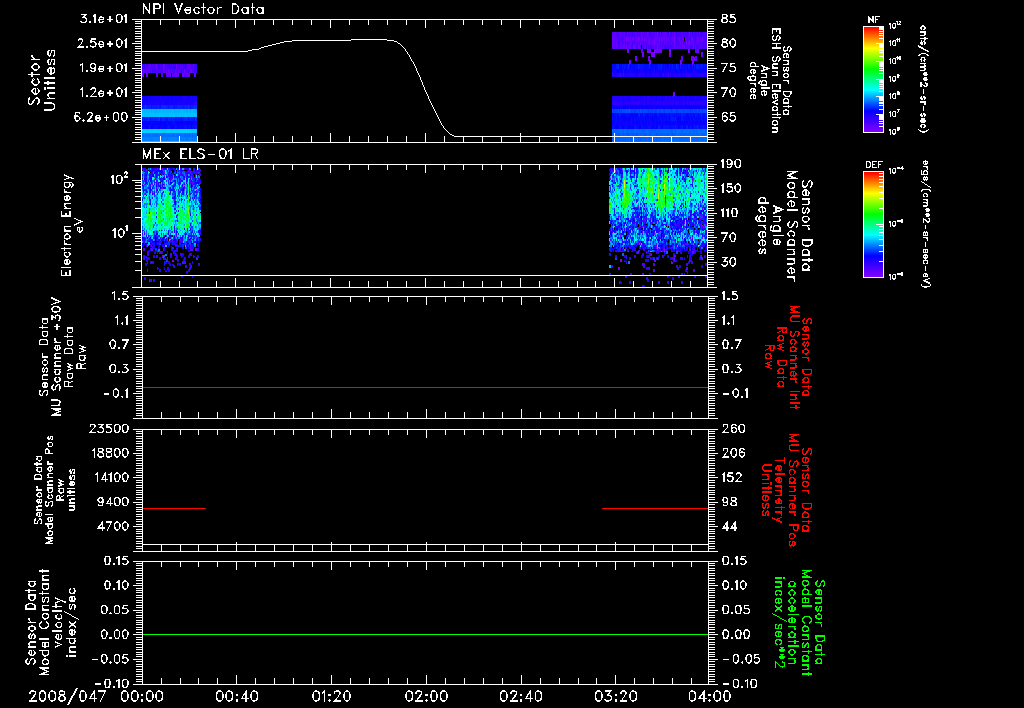Click the 'Model Scanner Pos Raw unitless' axis title

point(55,490)
